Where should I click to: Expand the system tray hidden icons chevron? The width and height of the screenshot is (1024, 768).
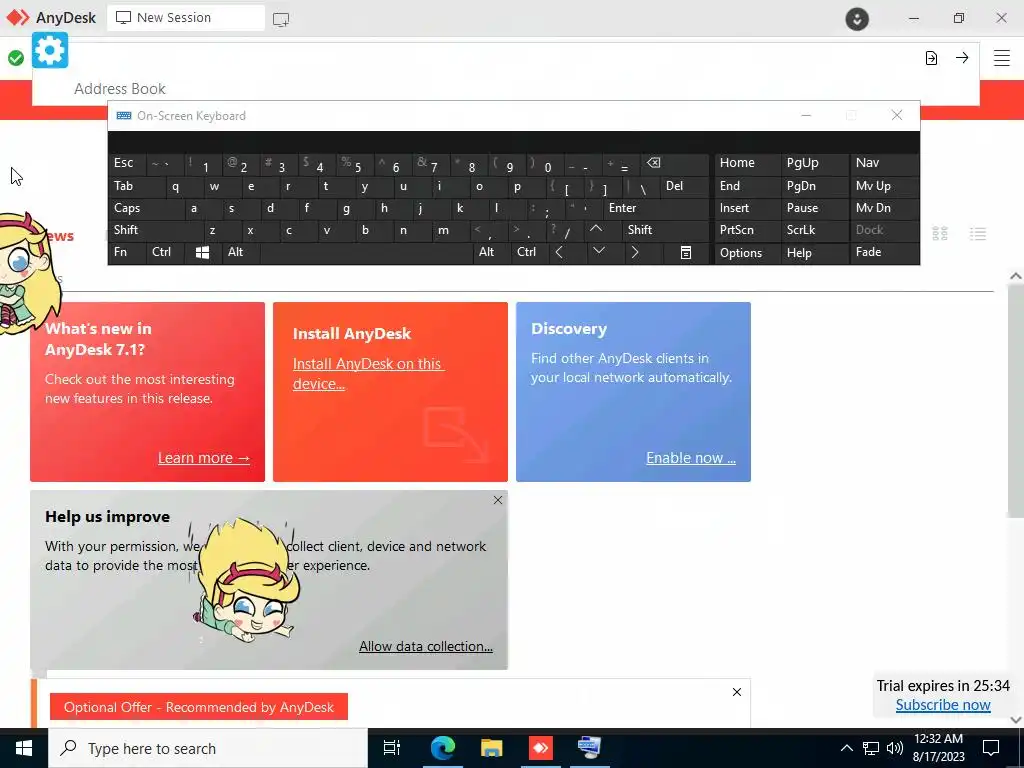coord(846,748)
